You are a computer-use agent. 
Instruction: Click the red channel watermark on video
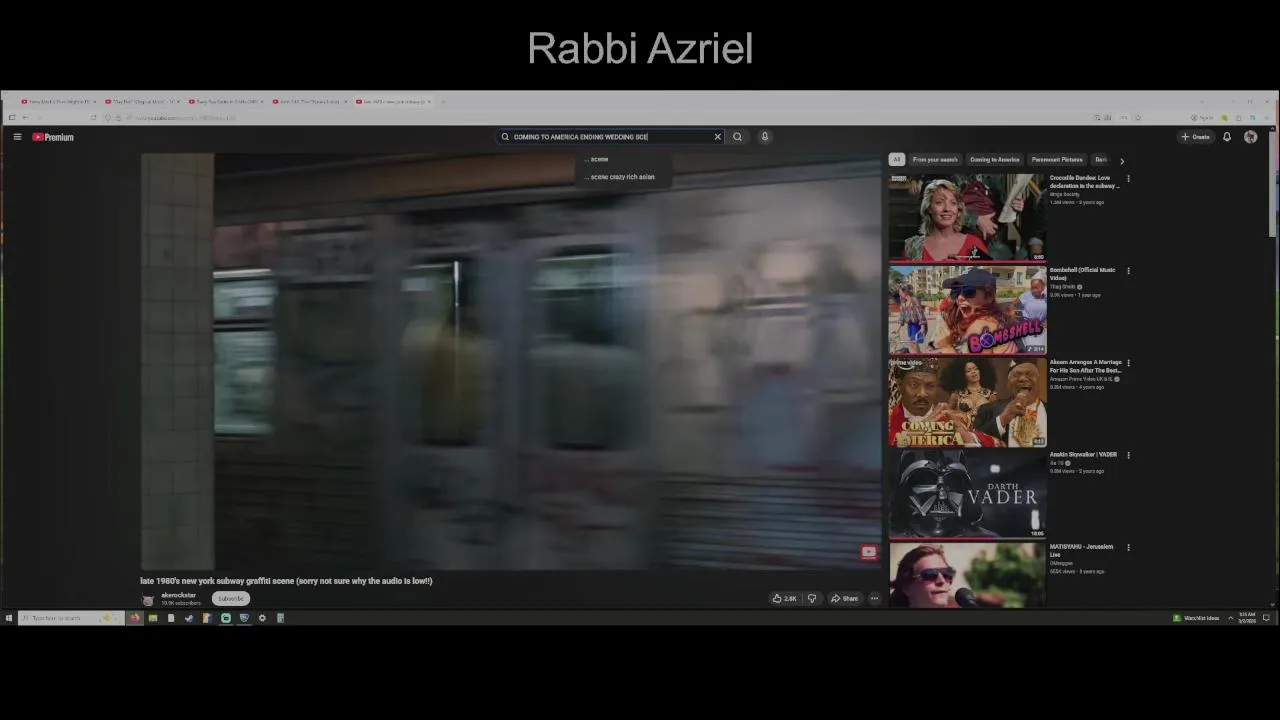click(x=868, y=552)
